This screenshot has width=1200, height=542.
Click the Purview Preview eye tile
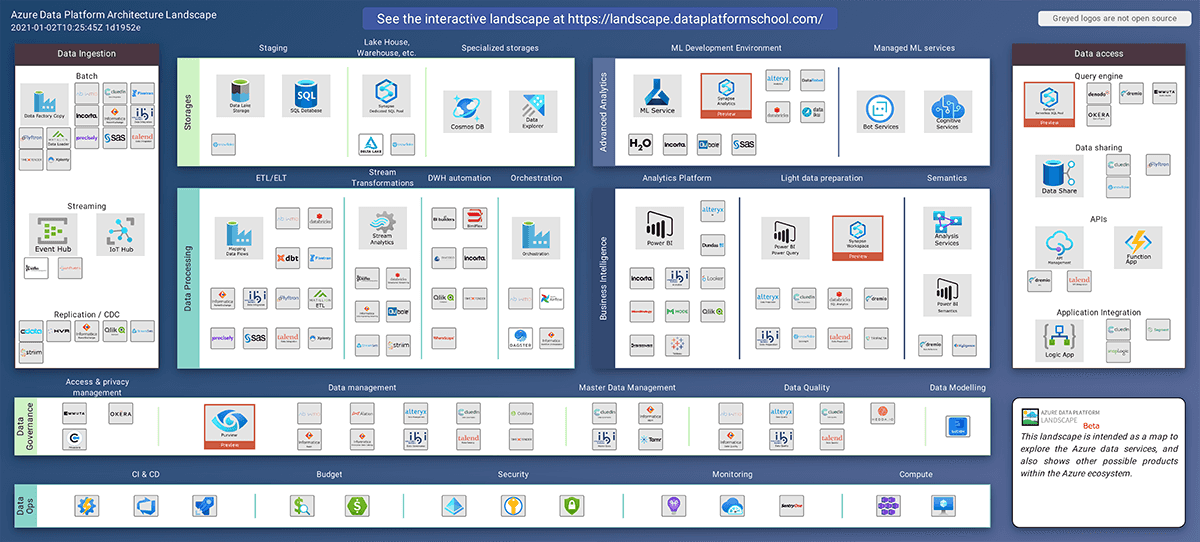click(x=230, y=428)
